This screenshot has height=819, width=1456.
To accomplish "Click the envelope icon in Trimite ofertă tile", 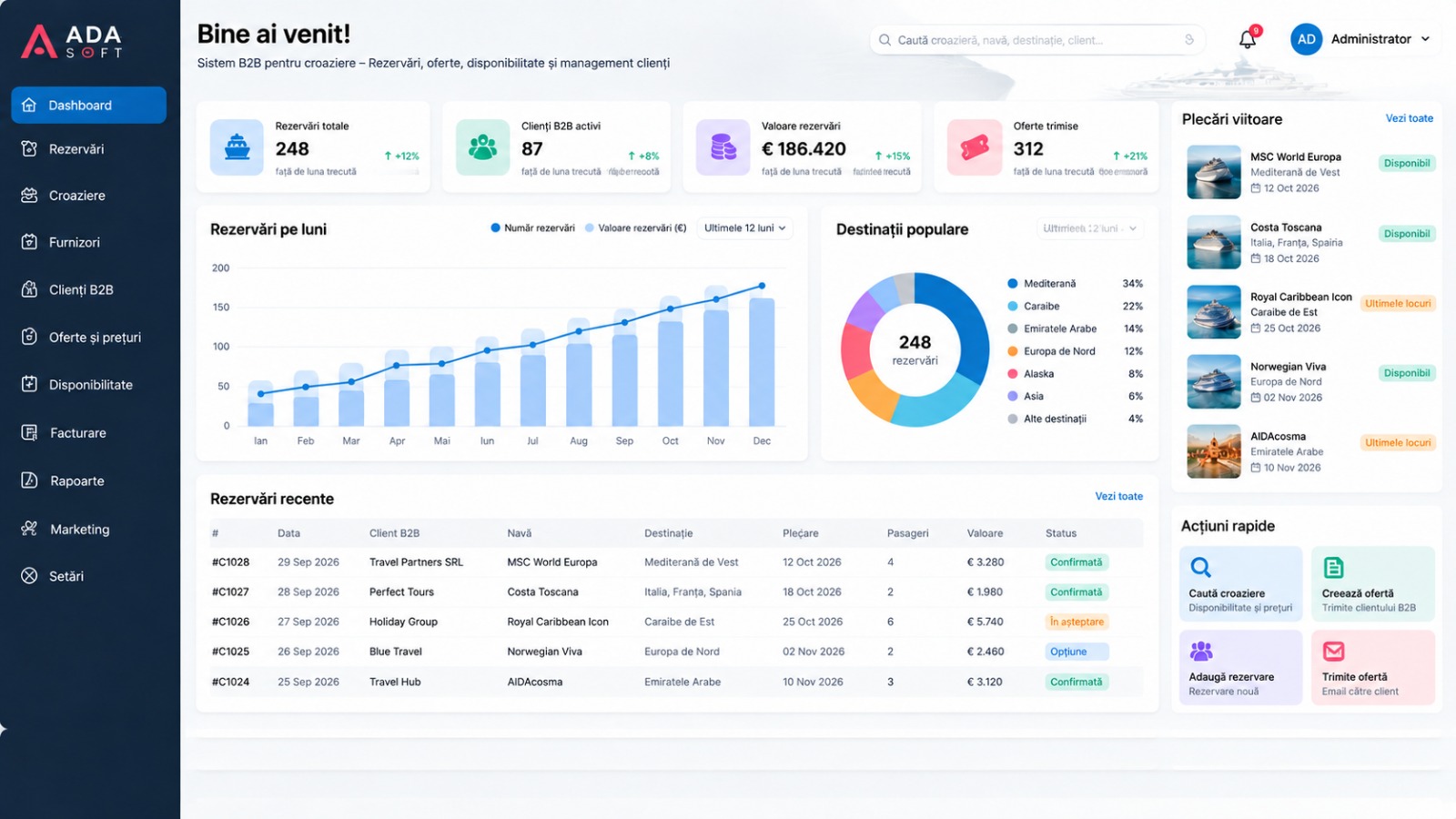I will click(1333, 651).
